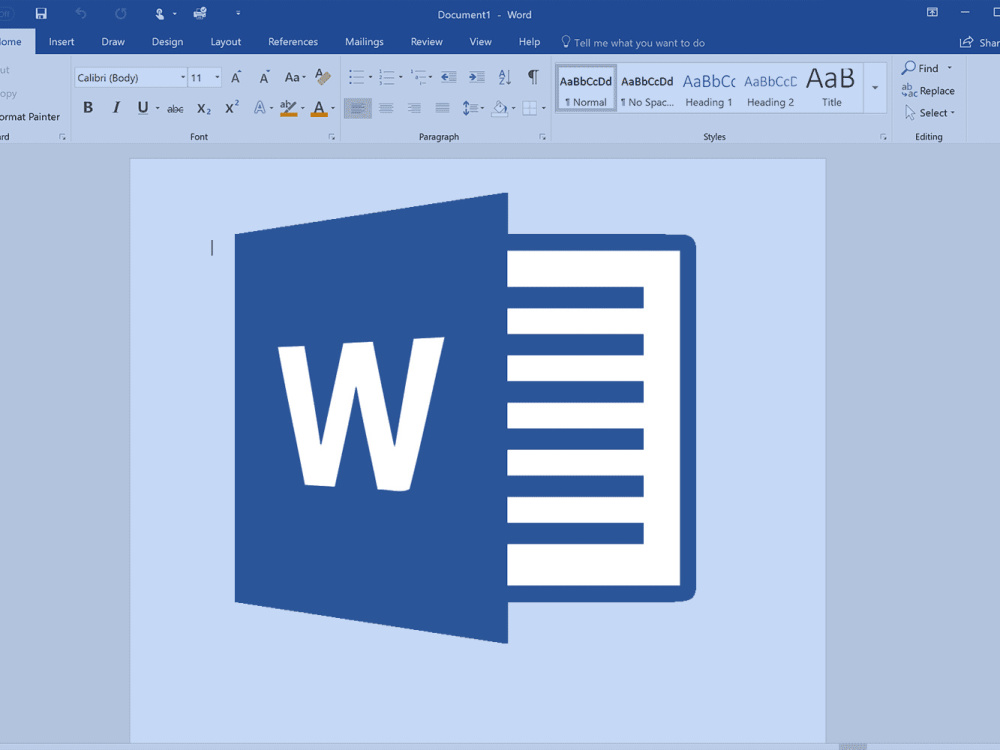Image resolution: width=1000 pixels, height=750 pixels.
Task: Click the Bullets list icon
Action: 357,77
